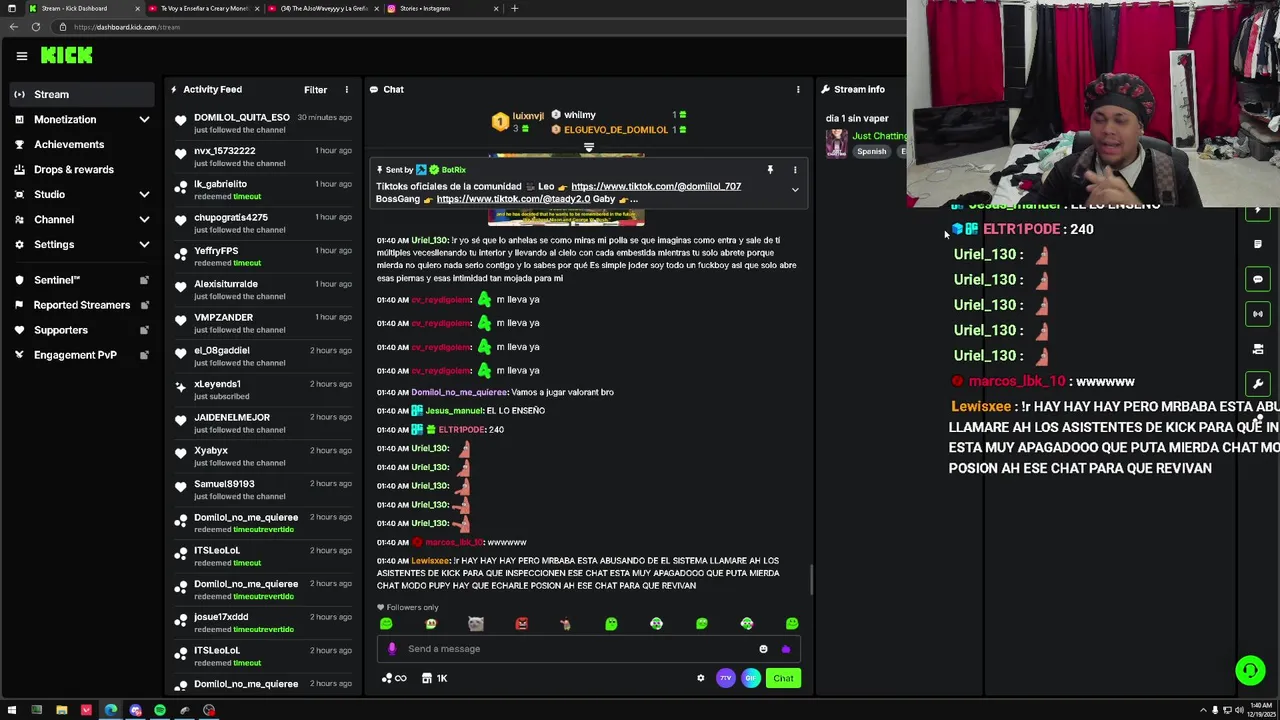Open chat settings gear icon
This screenshot has width=1280, height=720.
click(700, 678)
